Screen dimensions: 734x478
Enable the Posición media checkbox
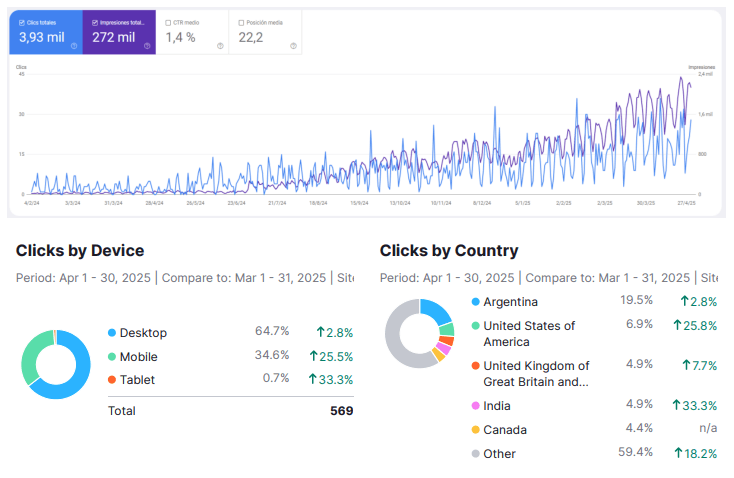point(241,21)
